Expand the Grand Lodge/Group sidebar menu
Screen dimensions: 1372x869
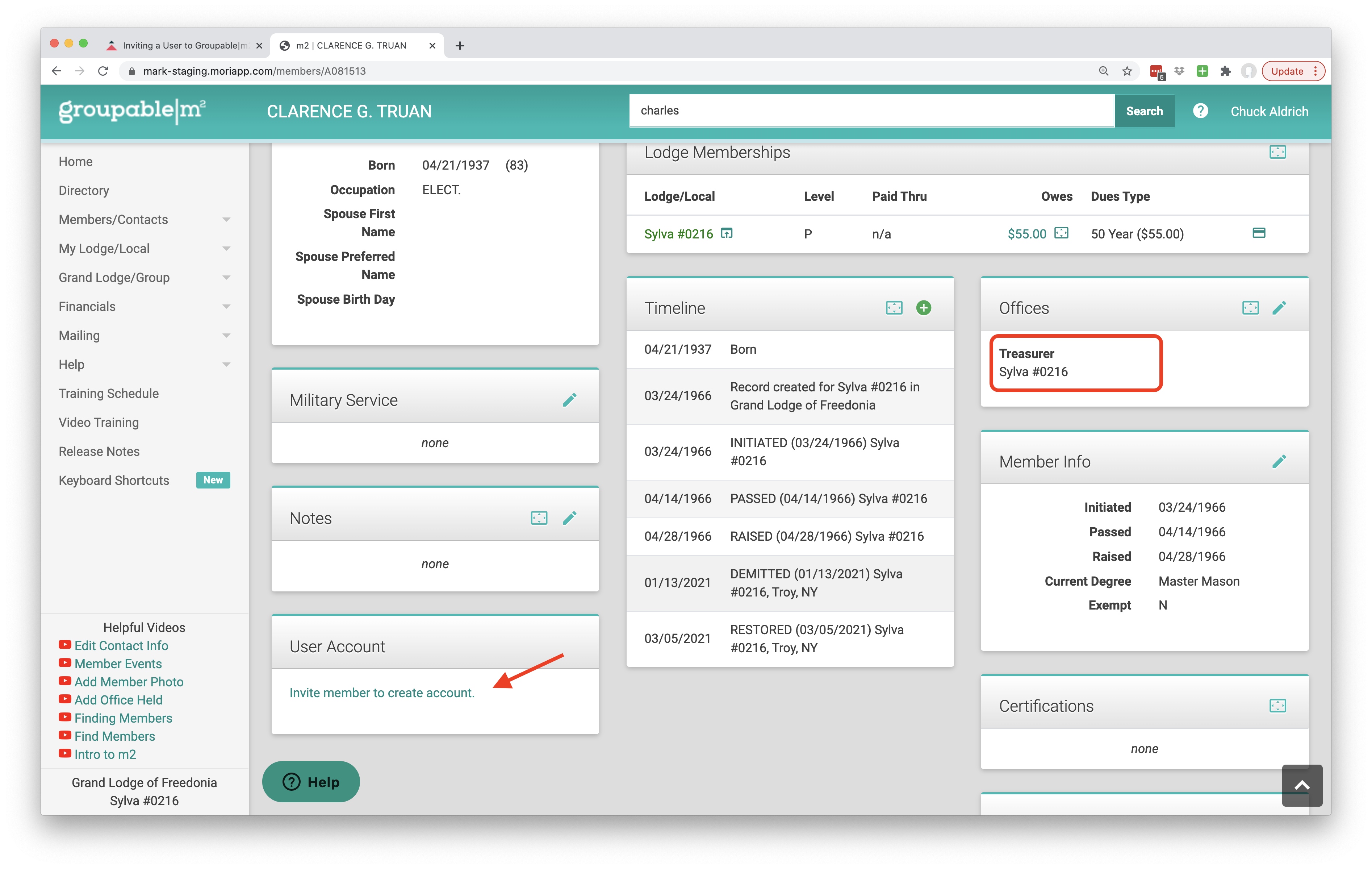[x=144, y=278]
